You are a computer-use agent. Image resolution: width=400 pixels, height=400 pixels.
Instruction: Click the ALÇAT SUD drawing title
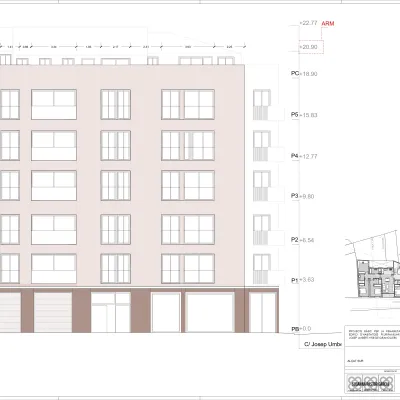355,361
